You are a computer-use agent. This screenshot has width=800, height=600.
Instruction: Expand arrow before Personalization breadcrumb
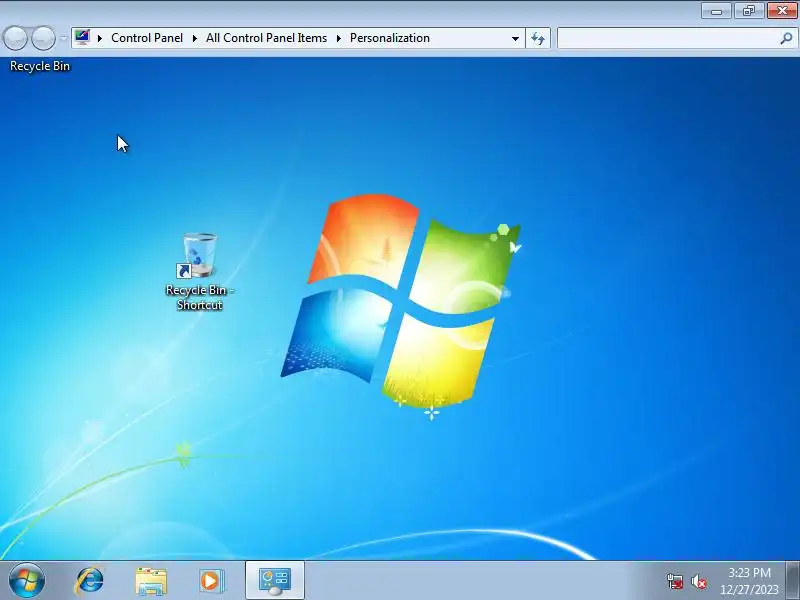coord(338,38)
